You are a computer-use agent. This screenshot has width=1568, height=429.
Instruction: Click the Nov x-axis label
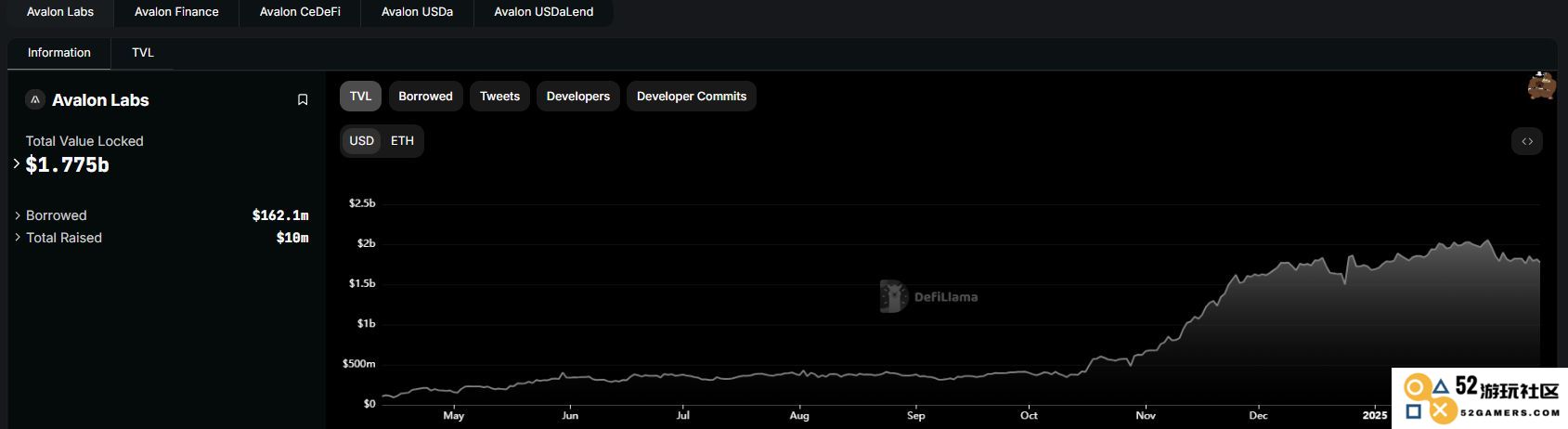[x=1146, y=415]
